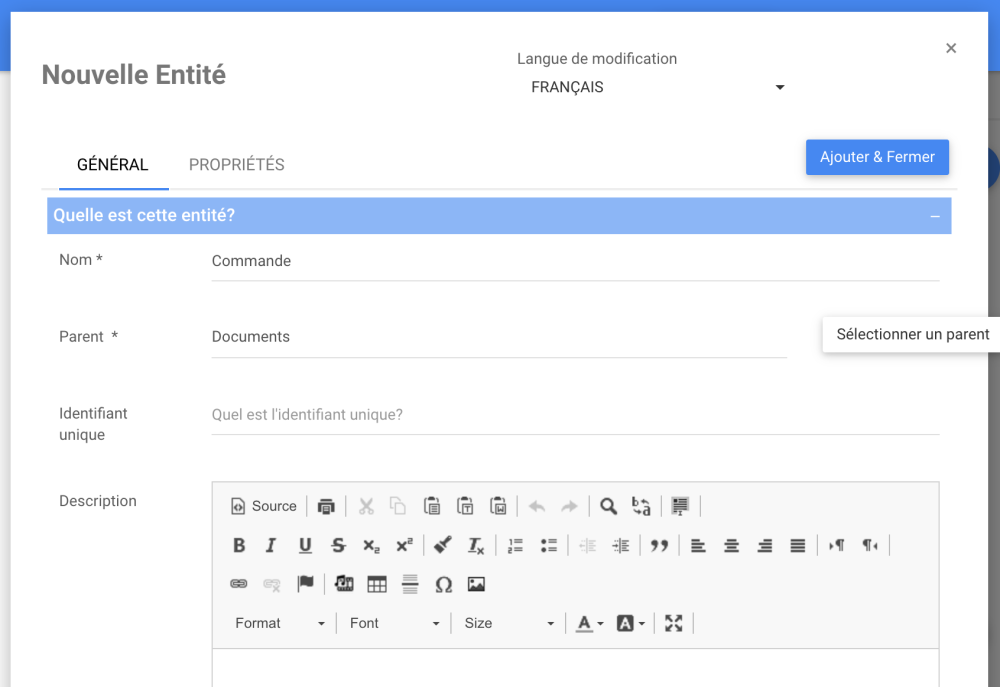Insert a table into the description
This screenshot has height=687, width=1000.
pyautogui.click(x=377, y=584)
